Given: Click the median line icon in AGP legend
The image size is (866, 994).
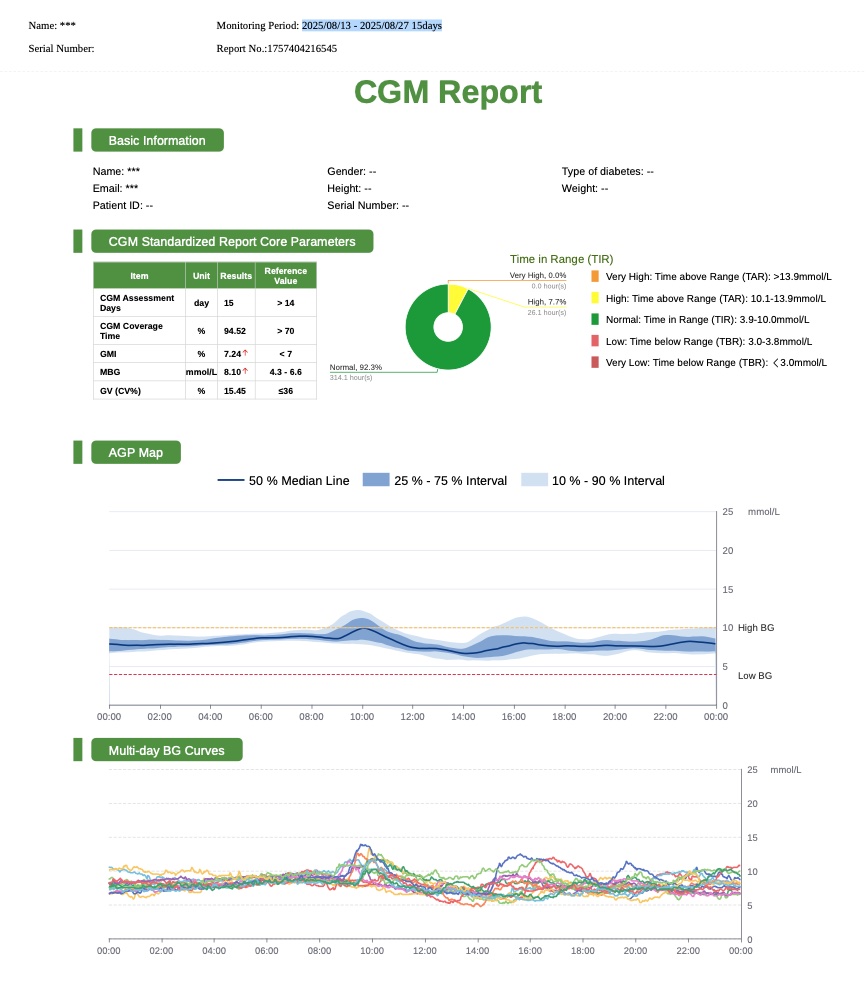Looking at the screenshot, I should pyautogui.click(x=231, y=481).
